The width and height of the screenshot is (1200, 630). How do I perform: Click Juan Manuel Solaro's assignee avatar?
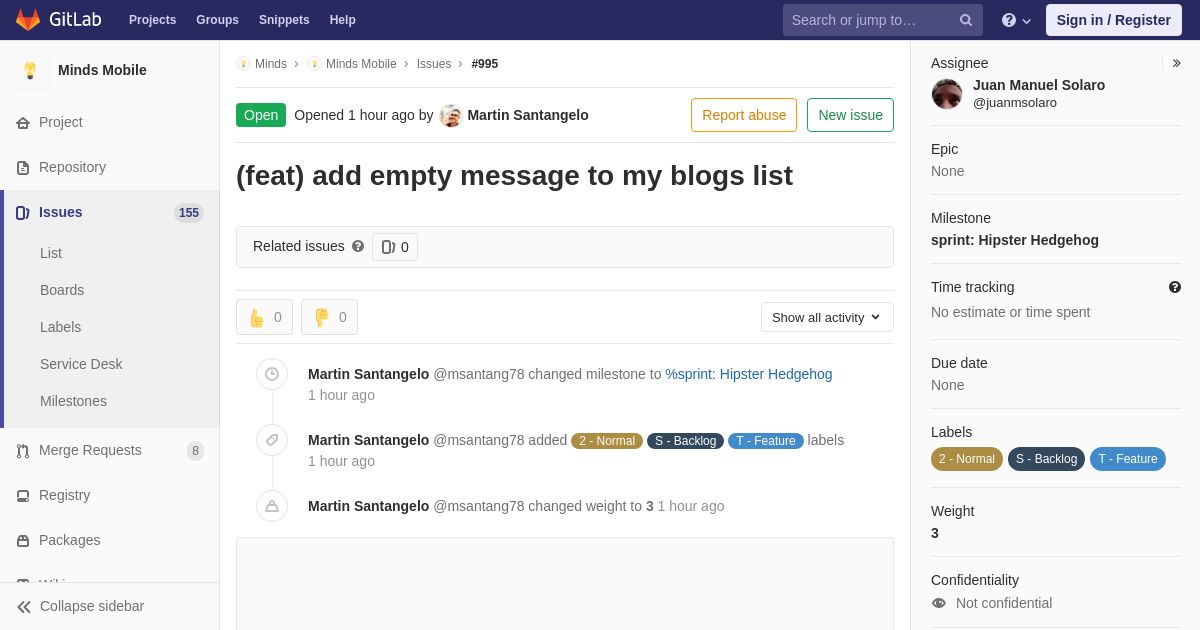pyautogui.click(x=947, y=94)
